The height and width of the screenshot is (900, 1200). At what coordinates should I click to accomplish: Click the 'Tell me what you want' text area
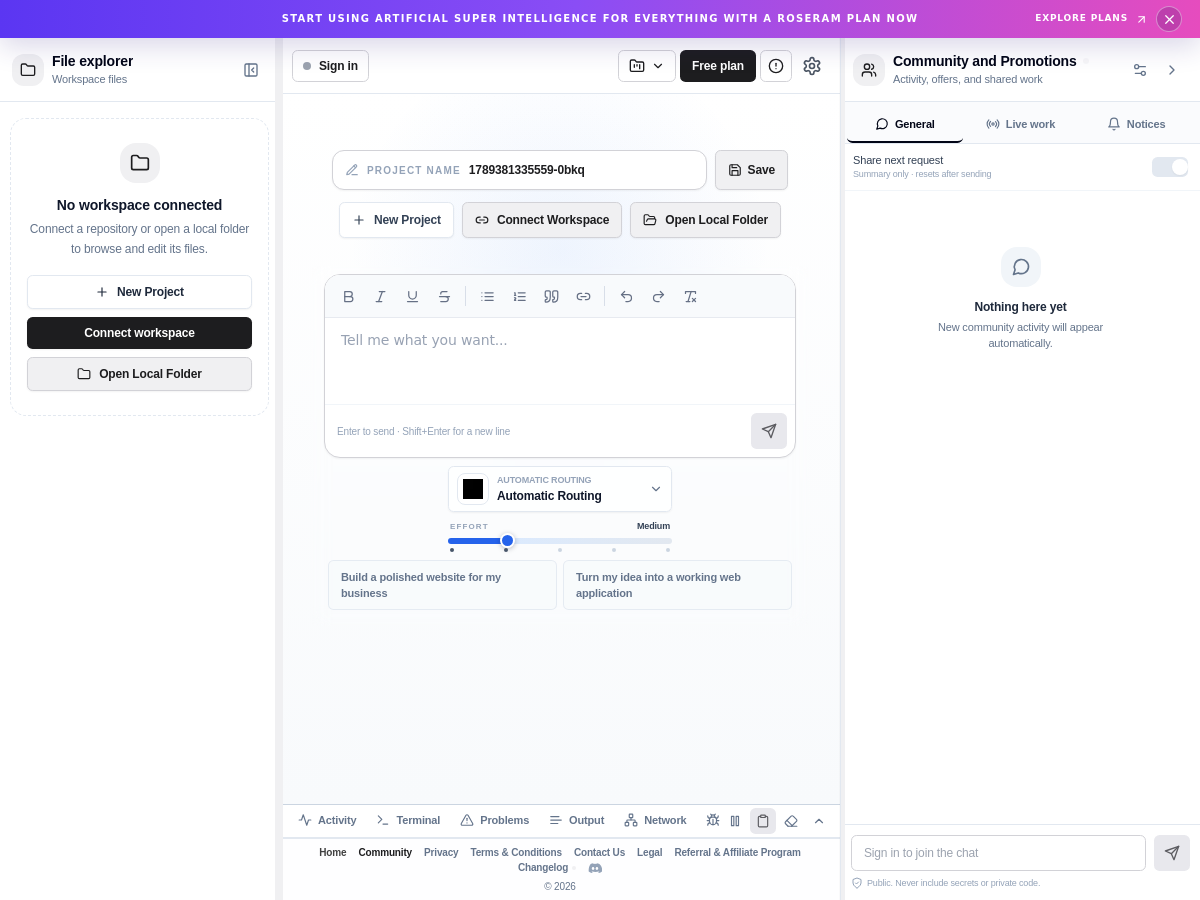pyautogui.click(x=560, y=361)
